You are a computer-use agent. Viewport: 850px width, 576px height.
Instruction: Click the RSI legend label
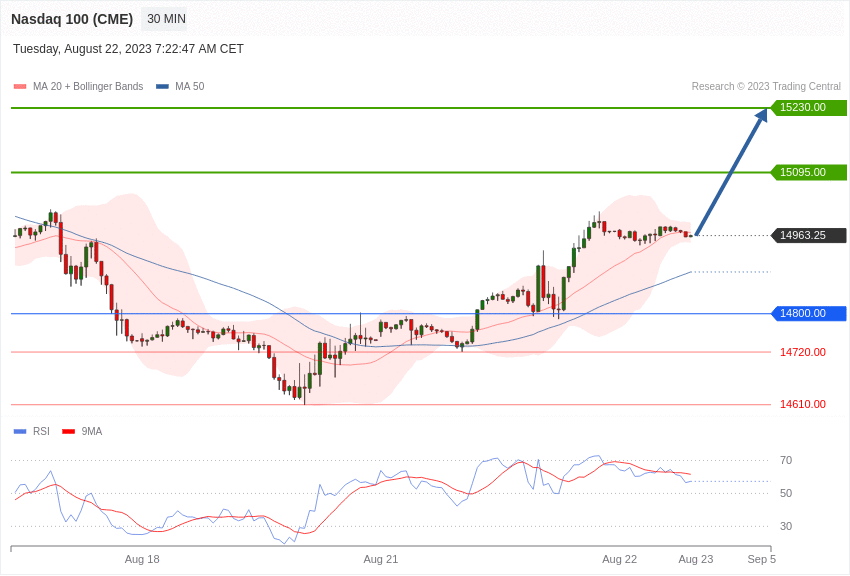point(41,431)
